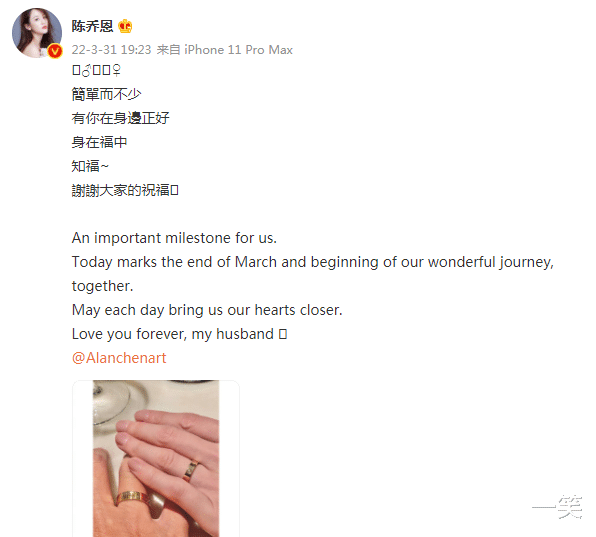
Task: Click the gold crown membership icon
Action: click(x=125, y=26)
